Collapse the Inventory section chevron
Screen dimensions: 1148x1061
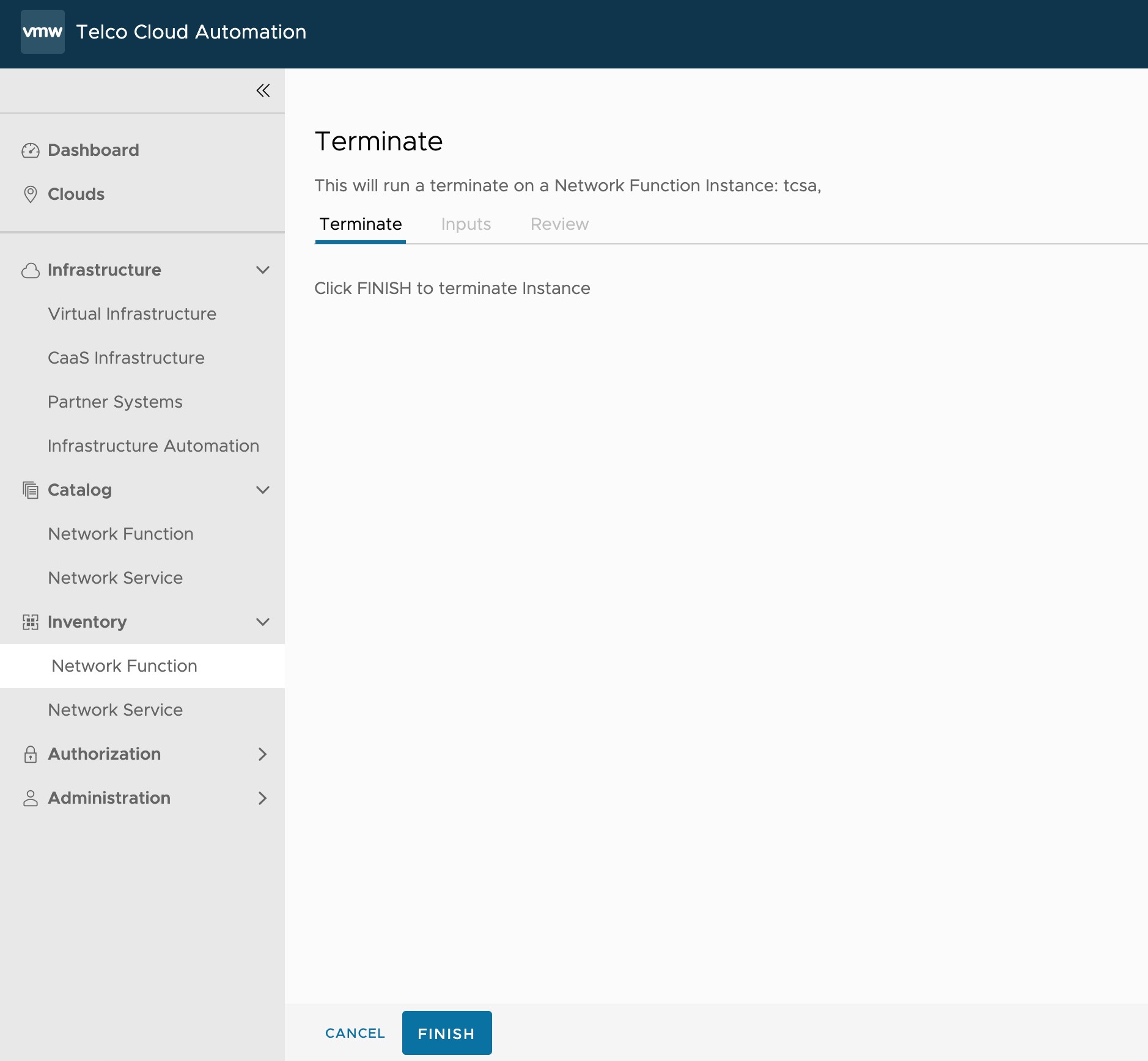click(x=263, y=622)
